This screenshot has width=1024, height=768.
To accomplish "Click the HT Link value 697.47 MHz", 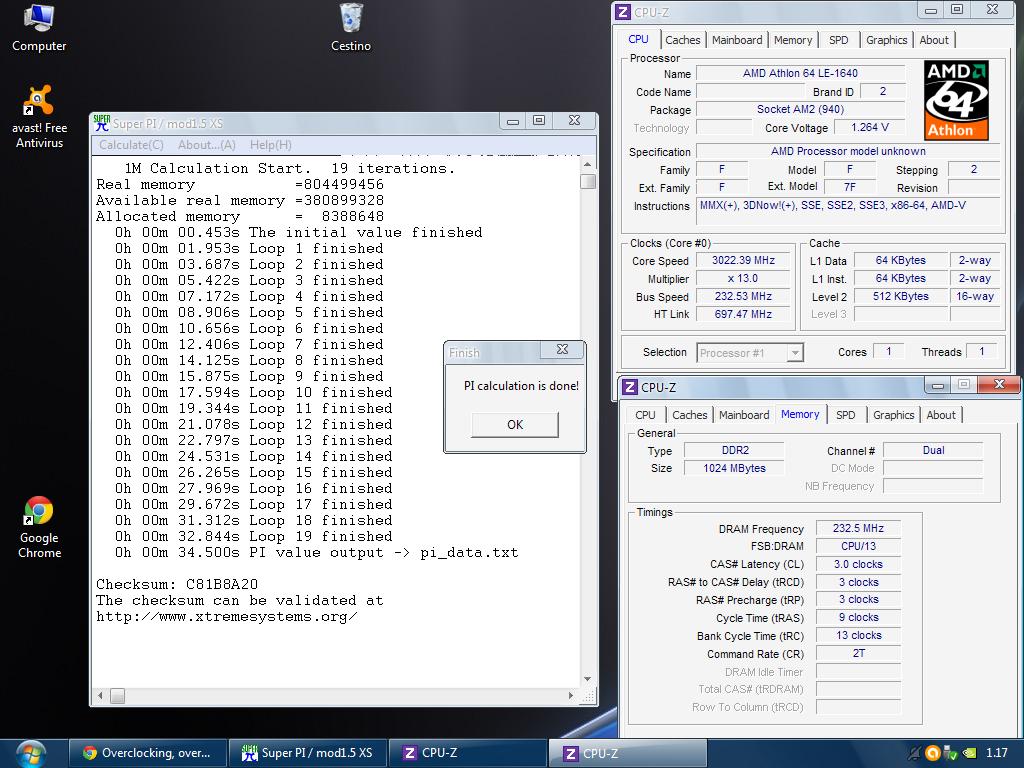I will [743, 314].
